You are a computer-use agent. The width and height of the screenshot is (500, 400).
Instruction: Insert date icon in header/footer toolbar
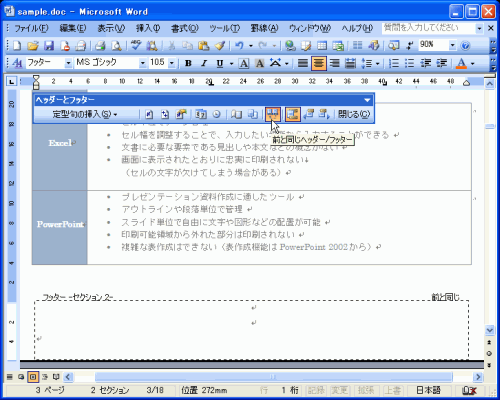pyautogui.click(x=201, y=114)
